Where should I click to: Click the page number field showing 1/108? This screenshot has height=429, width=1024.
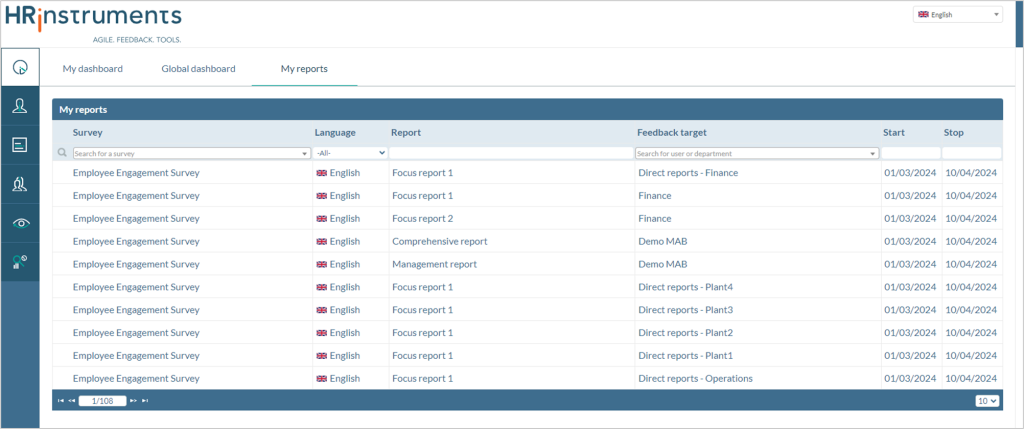coord(103,401)
